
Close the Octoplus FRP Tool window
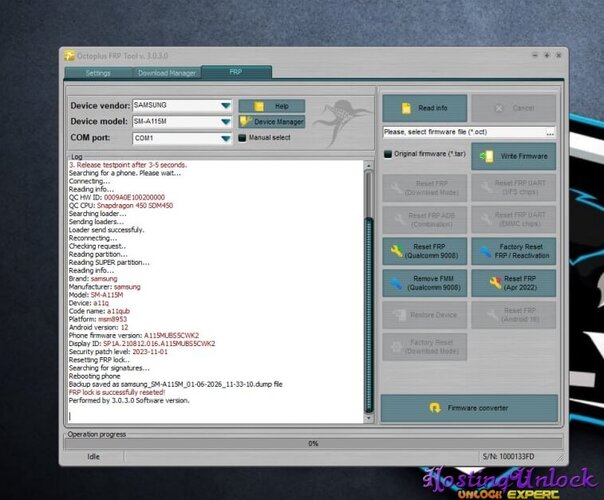coord(559,55)
